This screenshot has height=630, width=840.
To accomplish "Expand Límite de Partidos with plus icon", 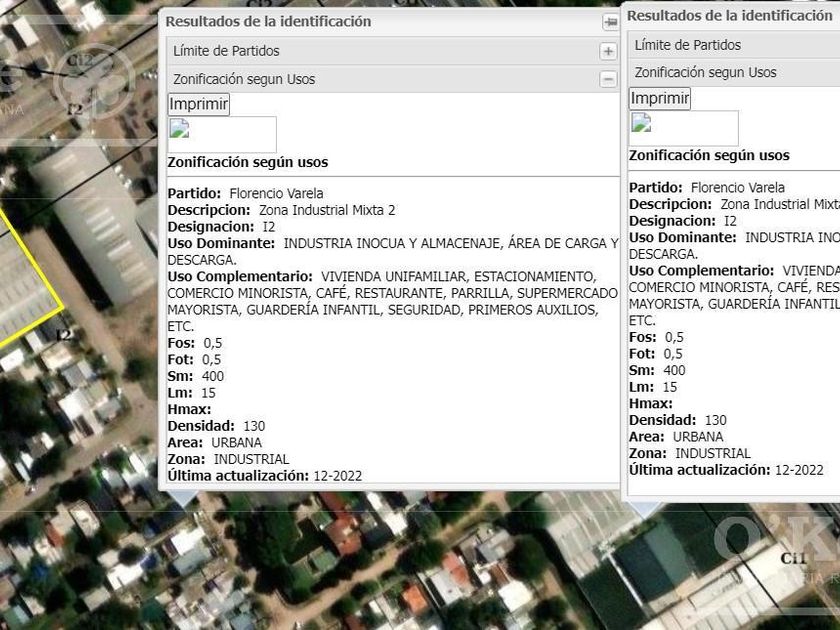I will (x=608, y=51).
